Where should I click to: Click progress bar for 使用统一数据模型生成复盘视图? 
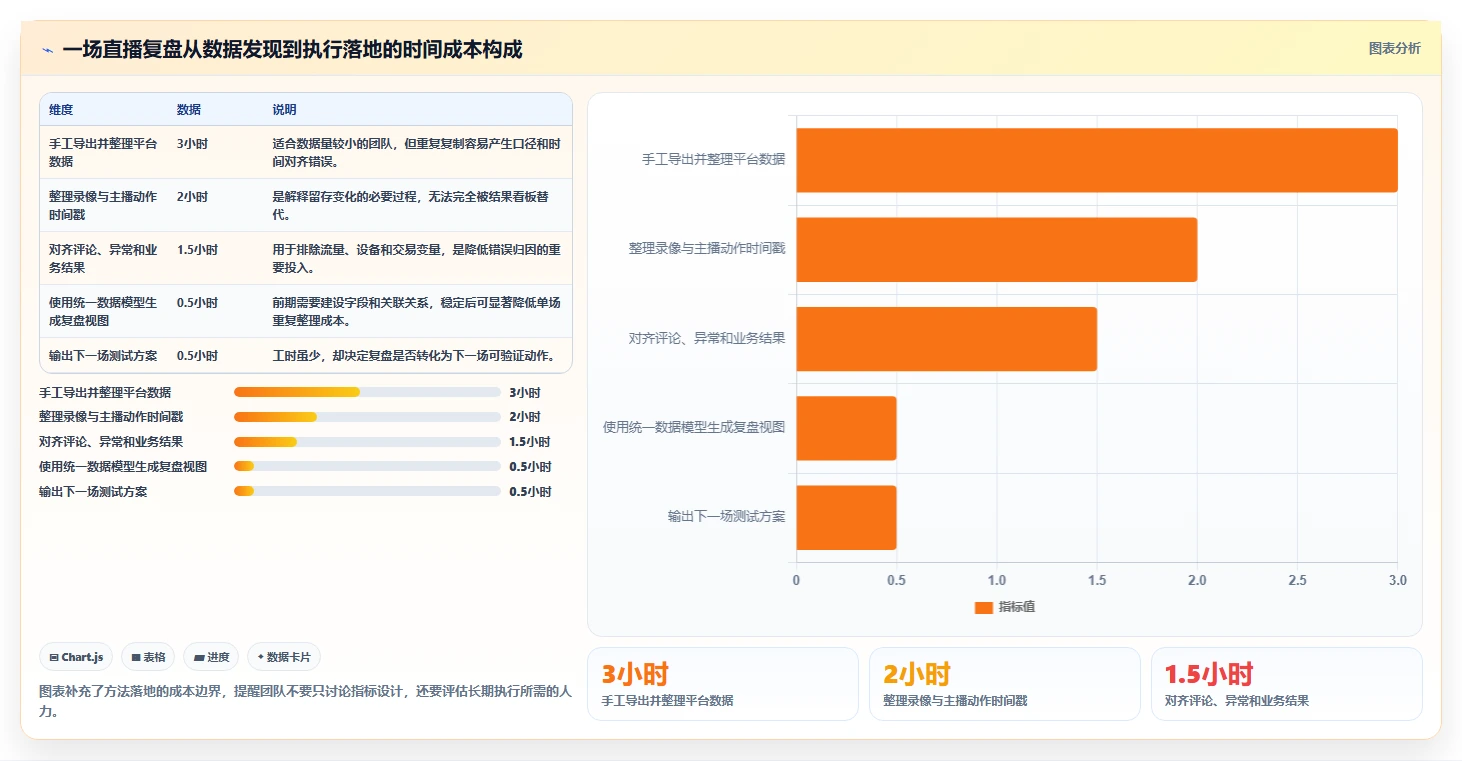[x=367, y=466]
